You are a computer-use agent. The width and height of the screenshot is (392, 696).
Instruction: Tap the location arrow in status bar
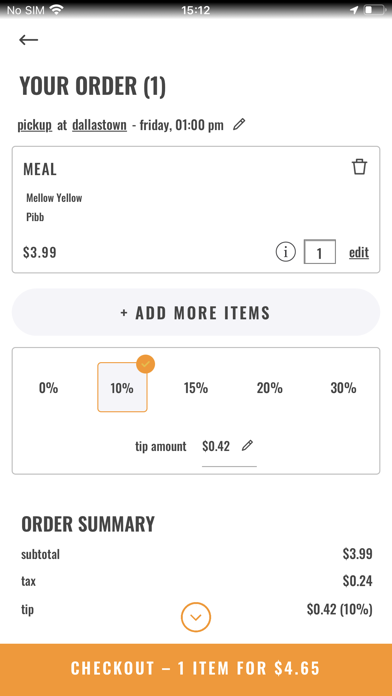coord(354,10)
